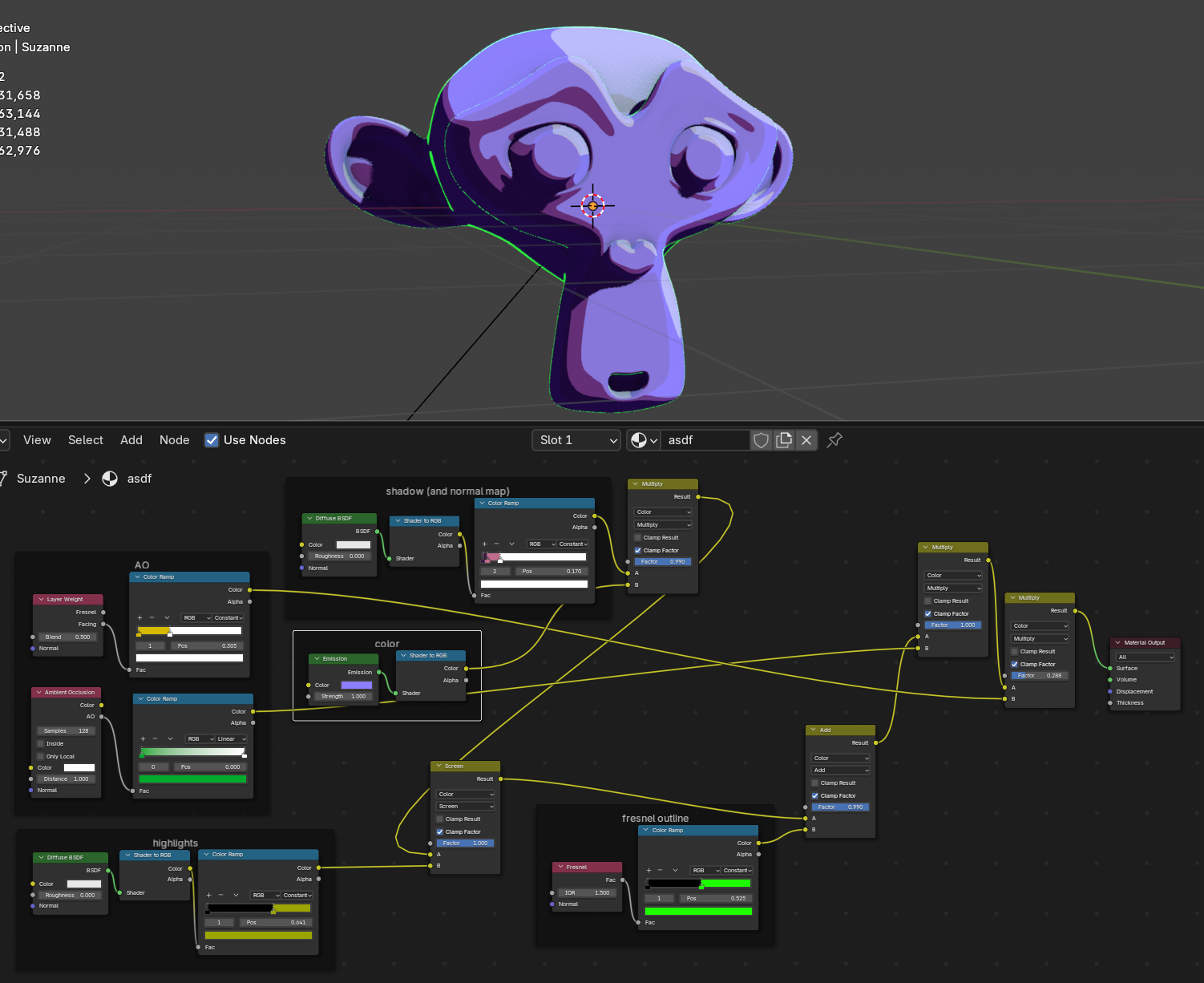Open the material browse sphere icon

pyautogui.click(x=644, y=440)
